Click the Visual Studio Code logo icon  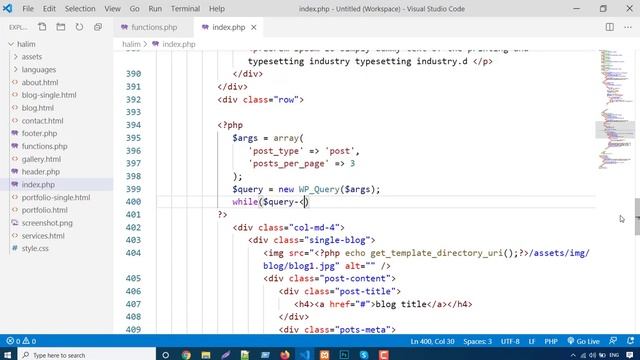[8, 8]
